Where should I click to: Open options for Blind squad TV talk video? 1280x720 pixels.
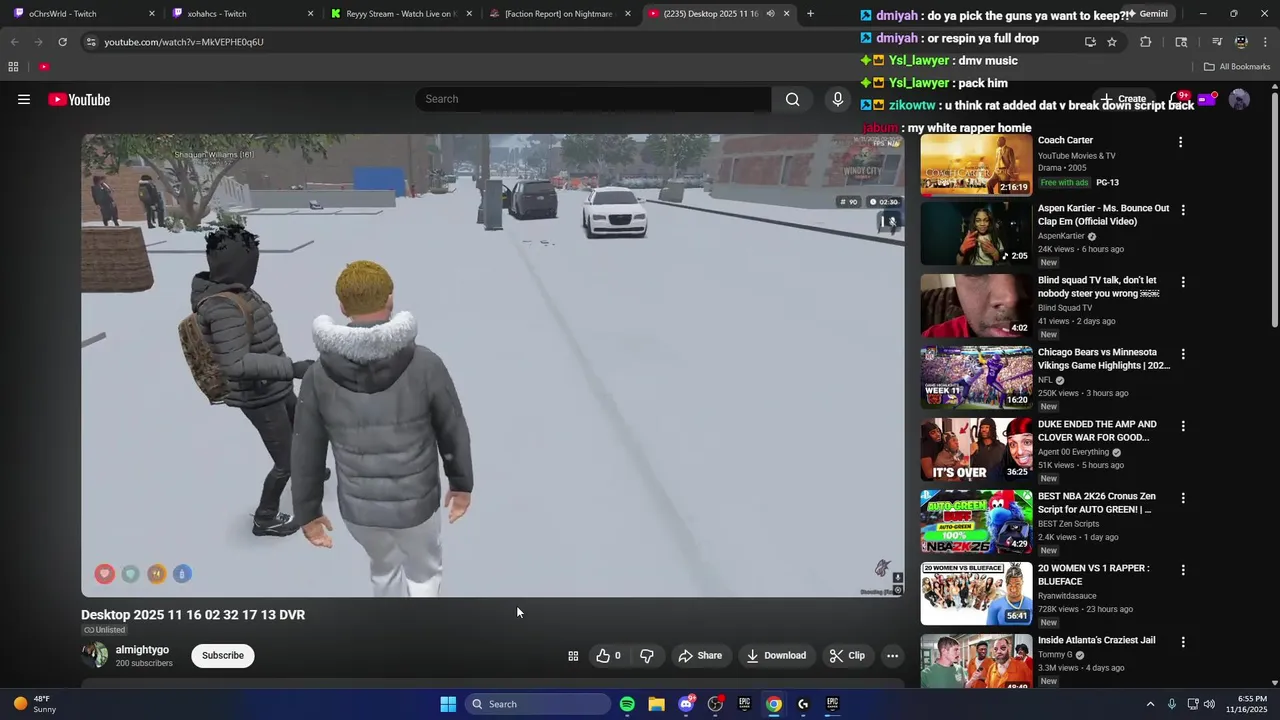click(1183, 282)
